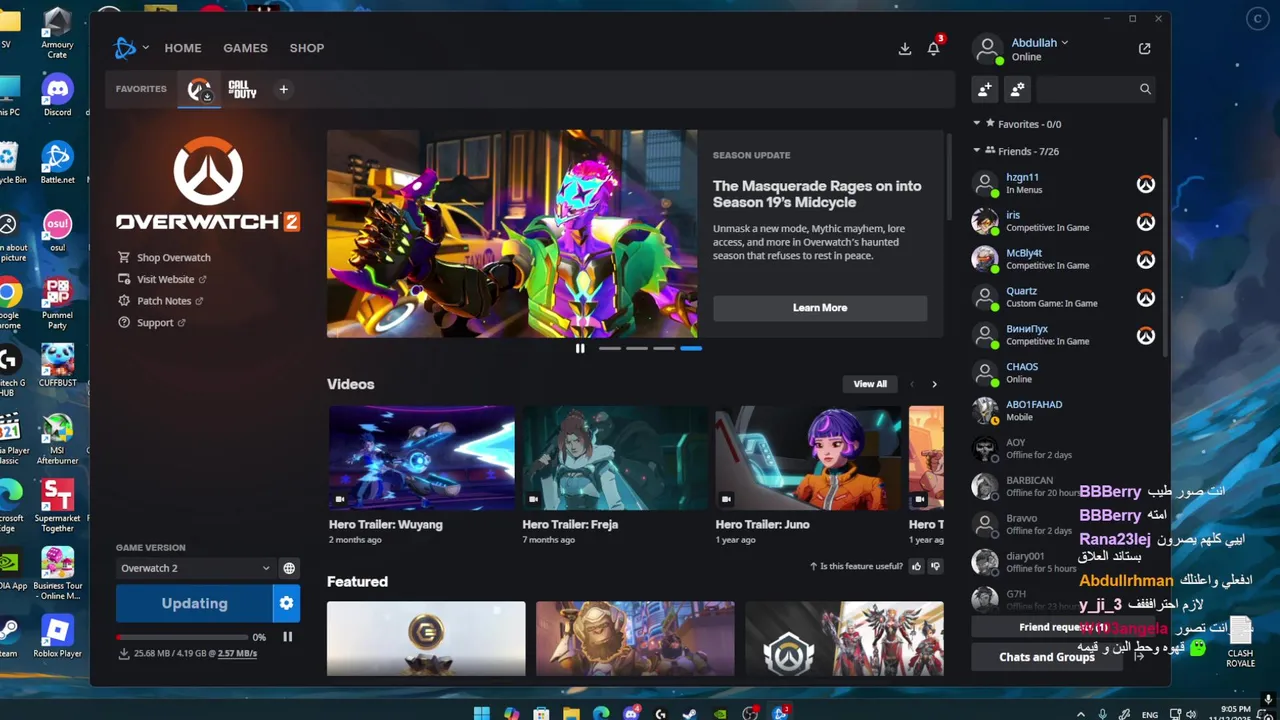This screenshot has width=1280, height=720.
Task: Open Chats and Groups panel
Action: tap(1047, 657)
